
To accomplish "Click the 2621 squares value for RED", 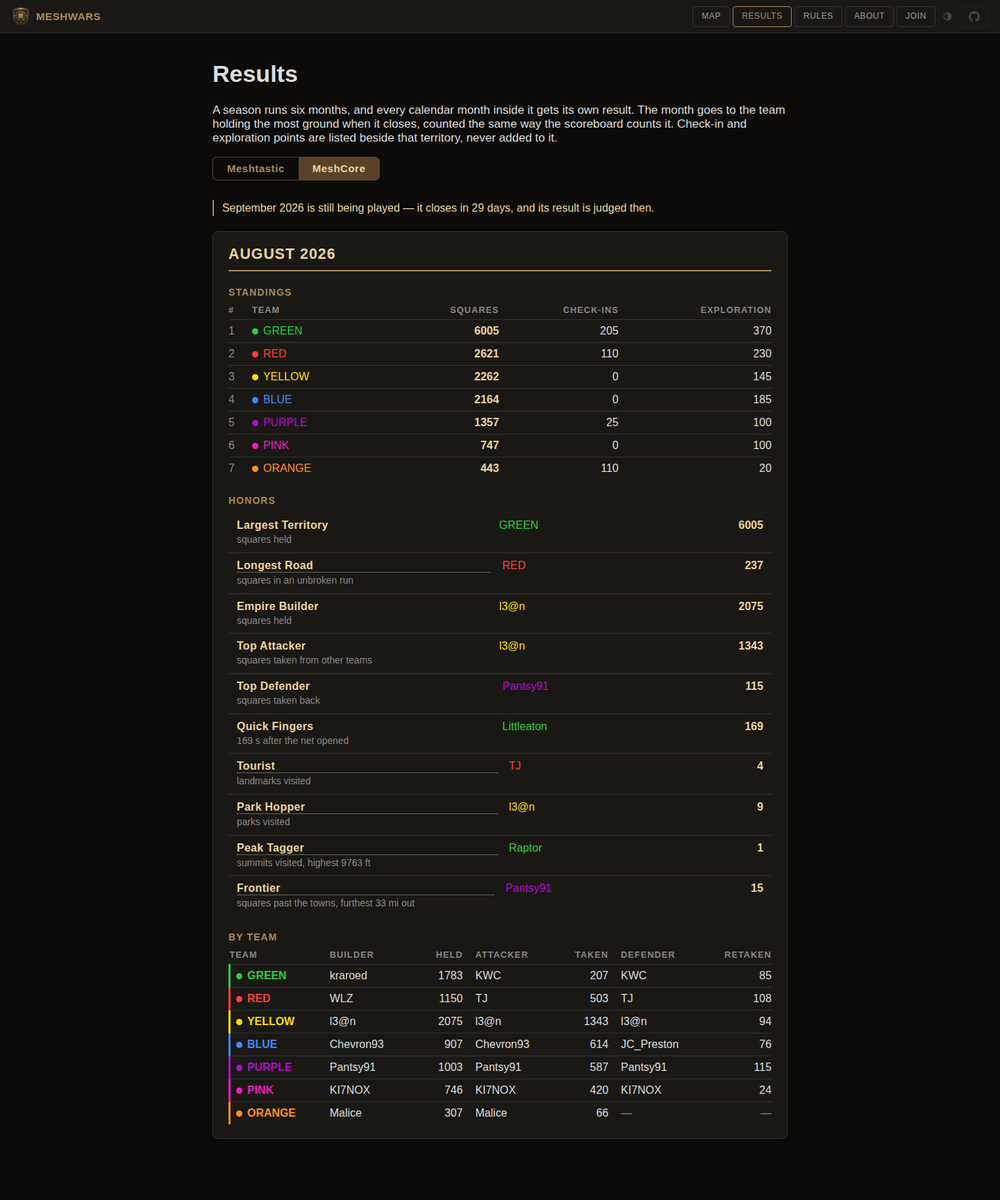I will (x=486, y=354).
